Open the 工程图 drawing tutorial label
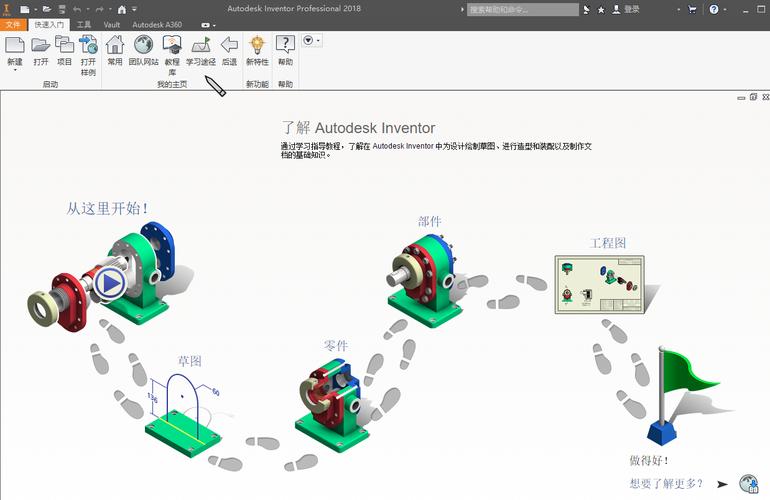The image size is (770, 500). (x=608, y=243)
